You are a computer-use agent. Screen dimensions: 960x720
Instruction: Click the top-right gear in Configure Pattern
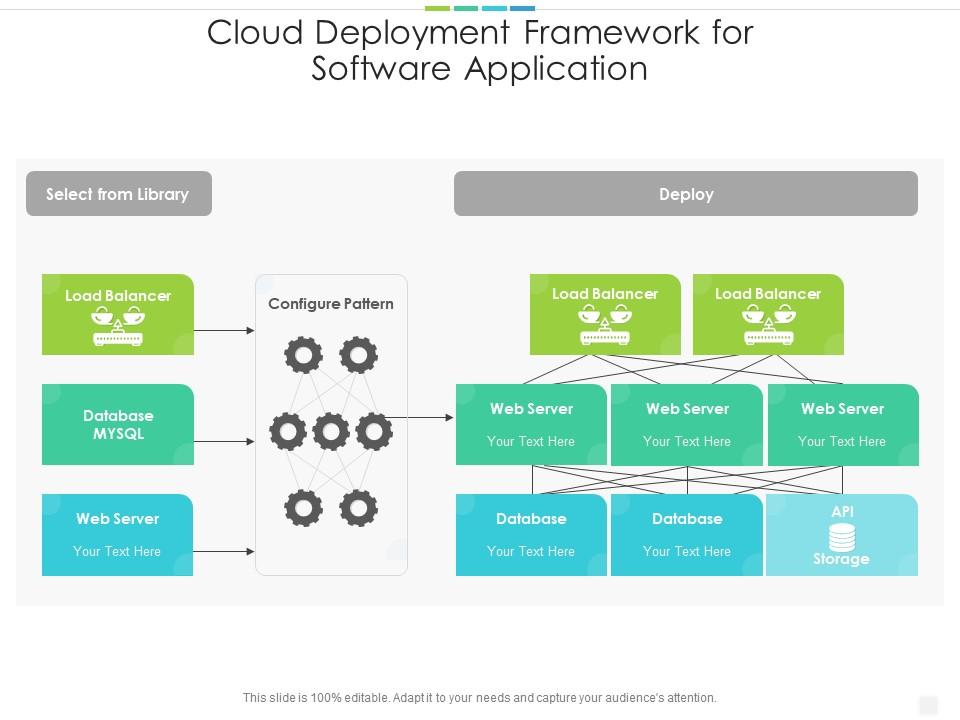[x=358, y=355]
